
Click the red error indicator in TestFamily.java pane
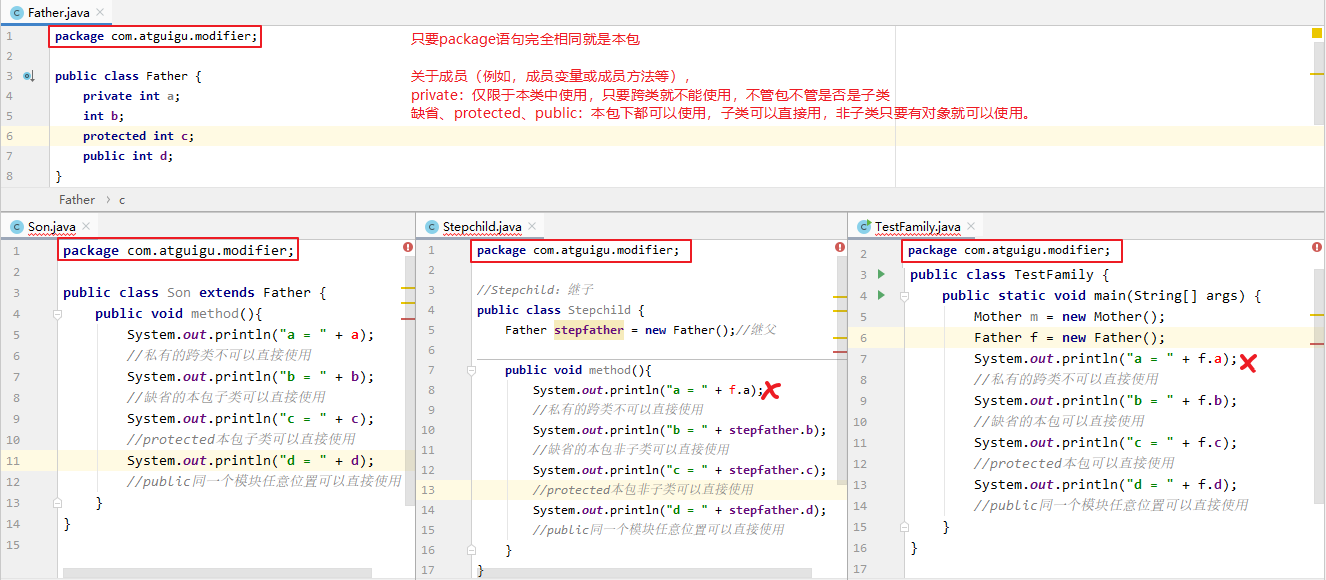tap(1317, 246)
